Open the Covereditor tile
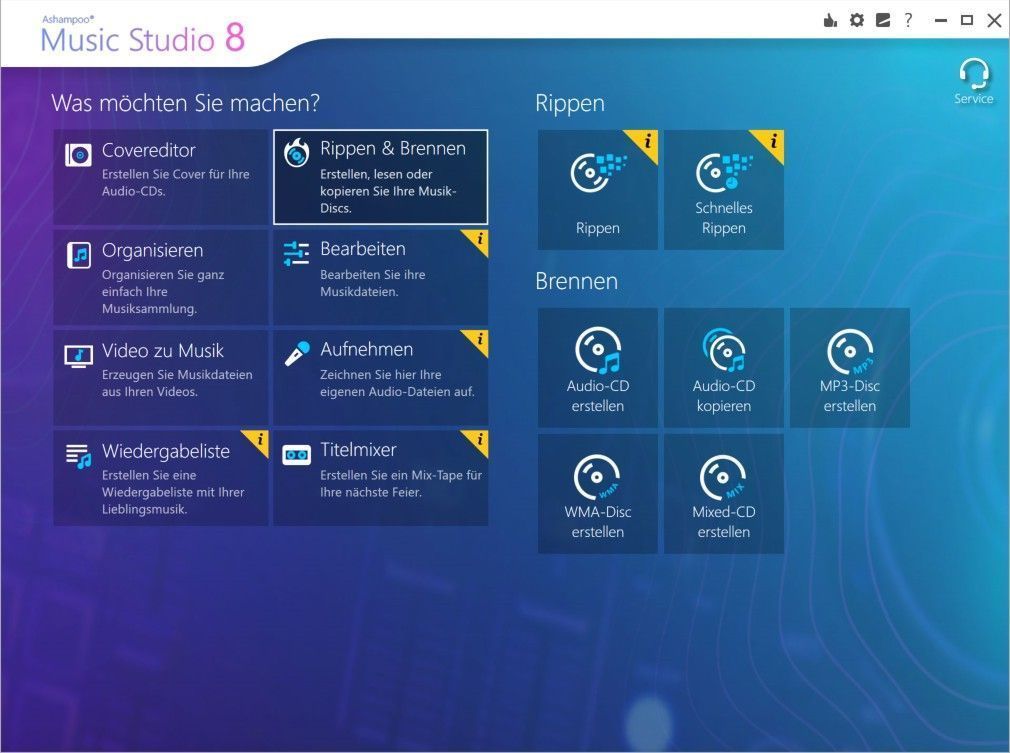 pos(160,177)
